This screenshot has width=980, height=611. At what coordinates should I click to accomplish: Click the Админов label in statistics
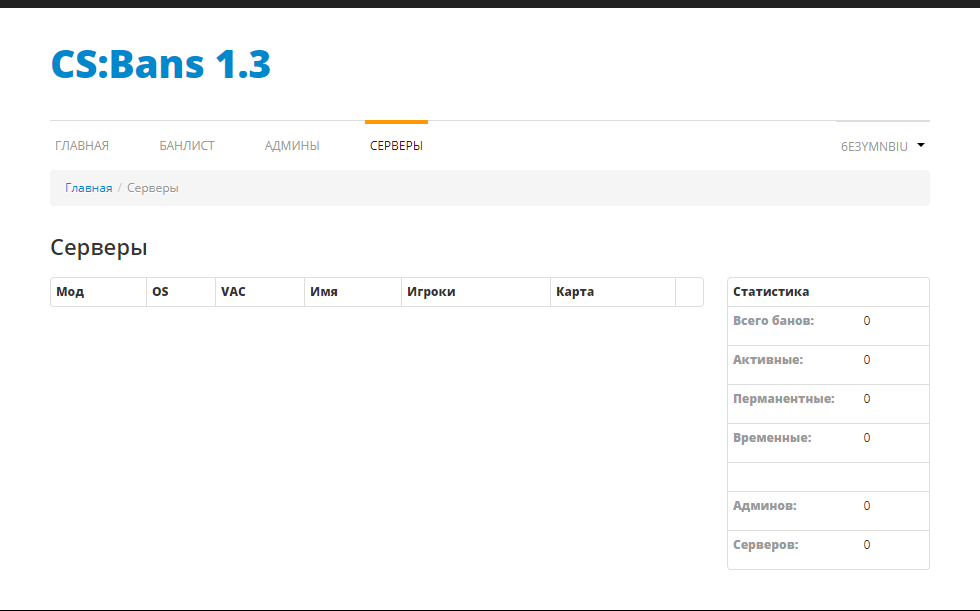click(764, 506)
